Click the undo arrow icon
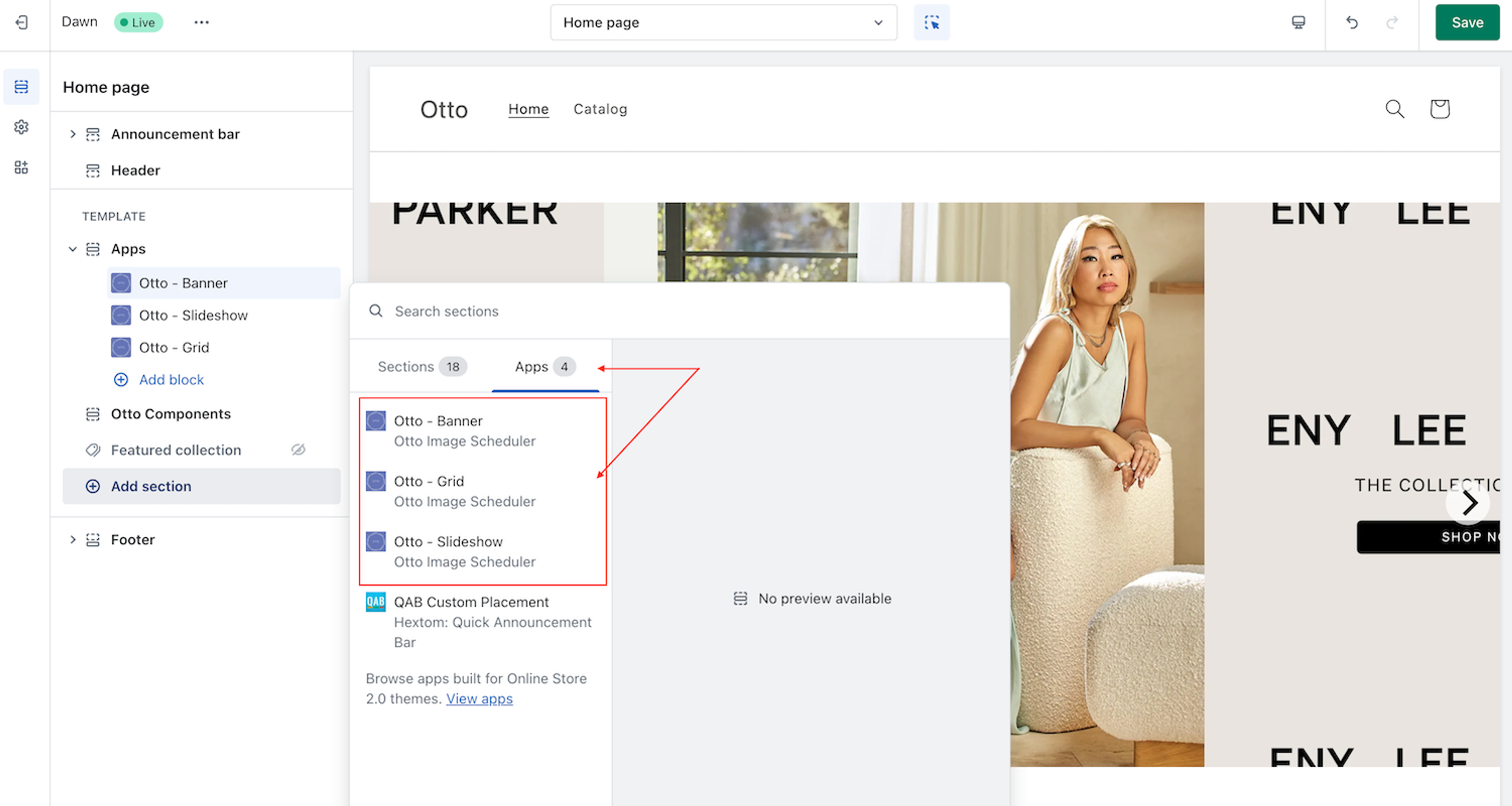Viewport: 1512px width, 806px height. 1352,22
